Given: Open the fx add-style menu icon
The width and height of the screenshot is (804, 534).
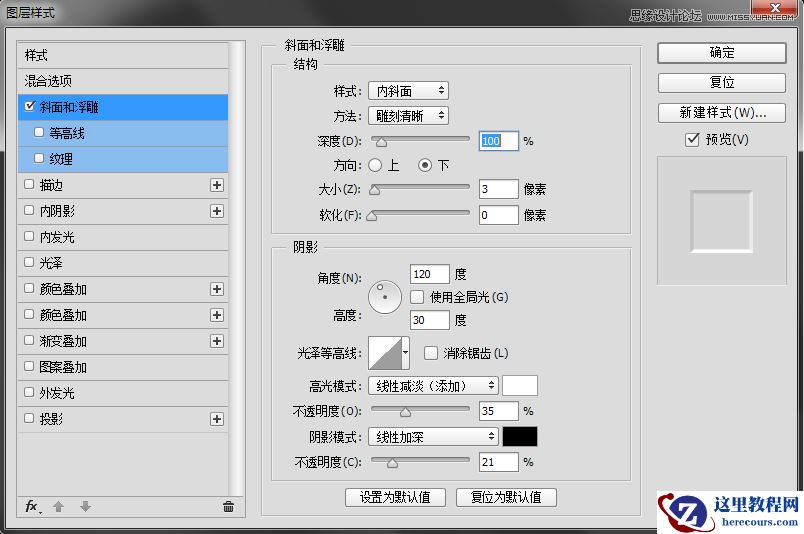Looking at the screenshot, I should [33, 507].
